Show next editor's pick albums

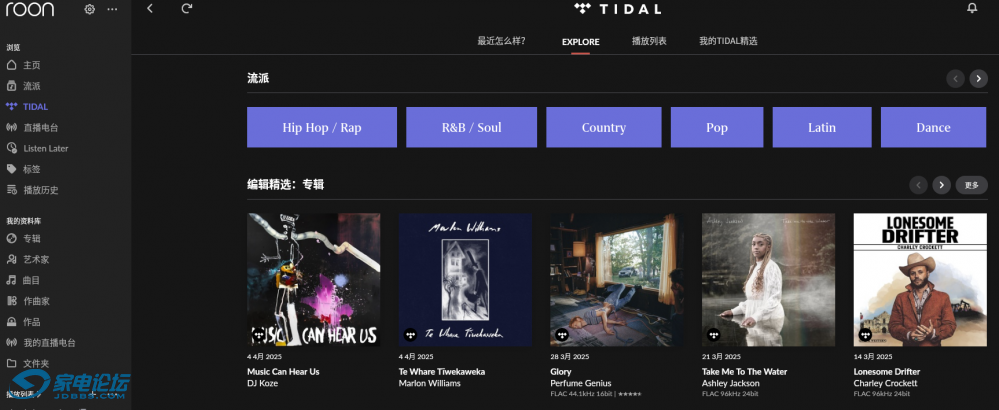coord(941,185)
